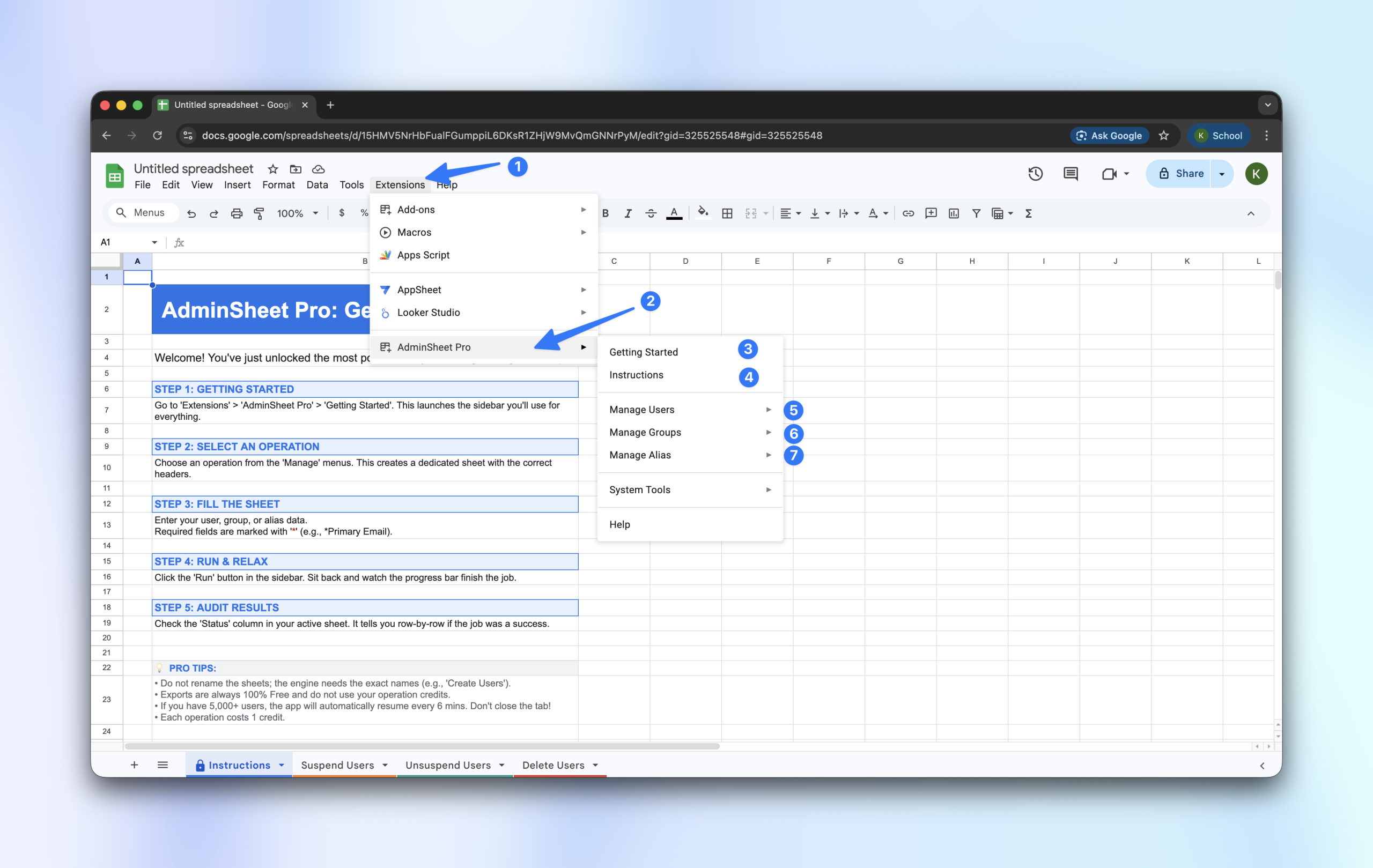The width and height of the screenshot is (1373, 868).
Task: Toggle italic formatting button
Action: coord(628,213)
